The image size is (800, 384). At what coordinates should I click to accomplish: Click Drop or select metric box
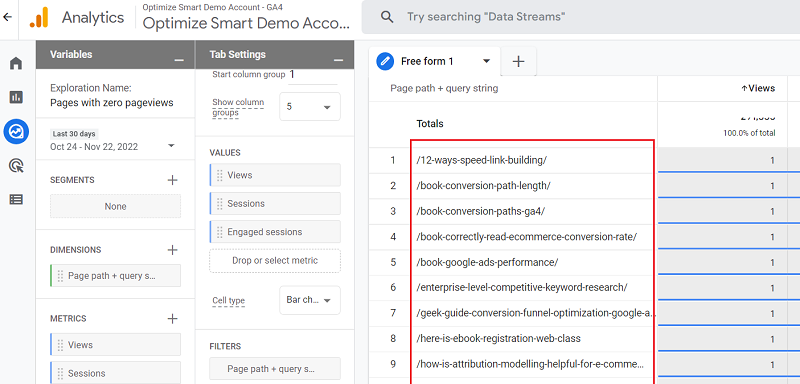click(x=275, y=261)
